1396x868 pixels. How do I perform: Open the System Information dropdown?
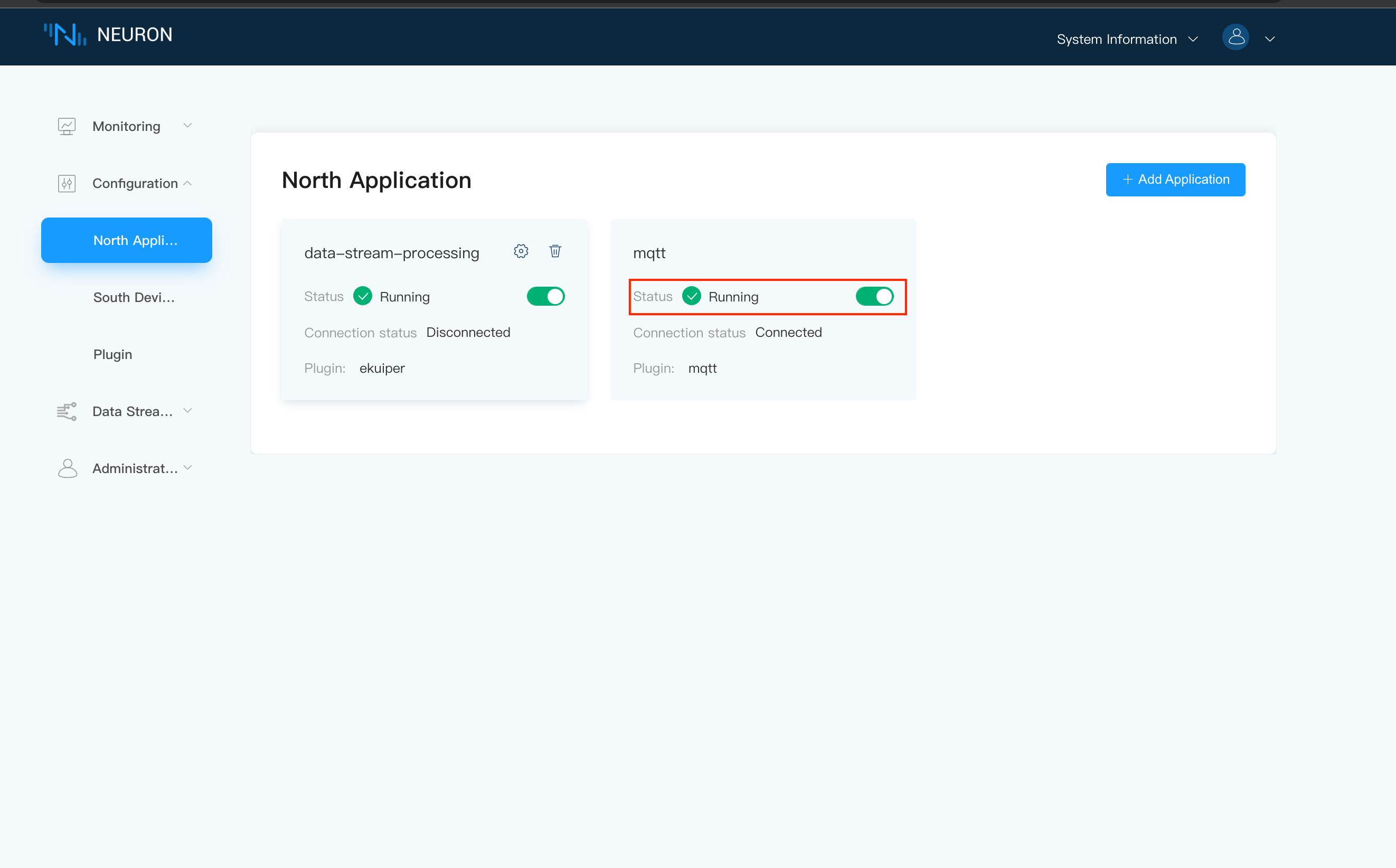click(1127, 39)
